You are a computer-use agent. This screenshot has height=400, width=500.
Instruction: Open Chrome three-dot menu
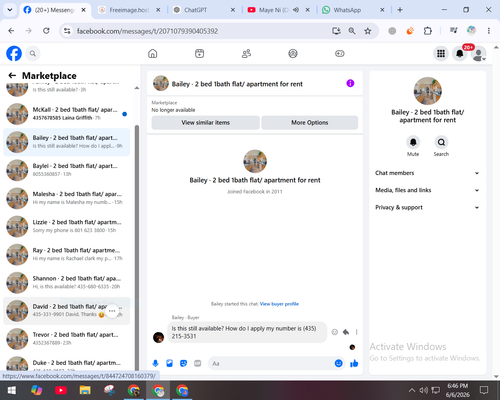489,31
